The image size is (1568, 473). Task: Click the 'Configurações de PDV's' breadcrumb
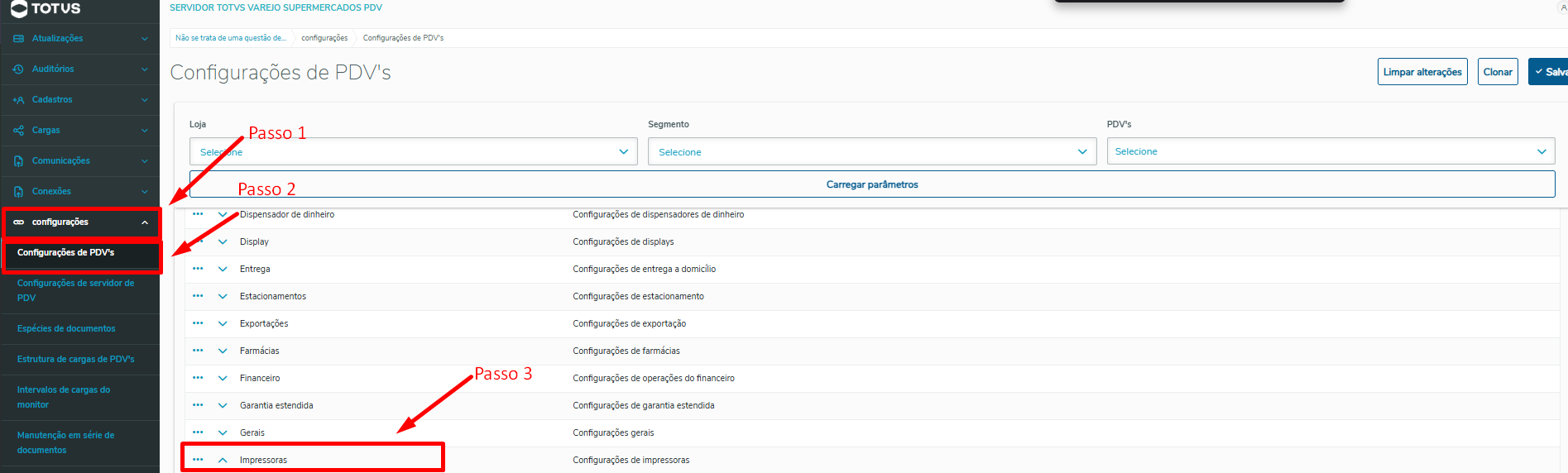[403, 38]
